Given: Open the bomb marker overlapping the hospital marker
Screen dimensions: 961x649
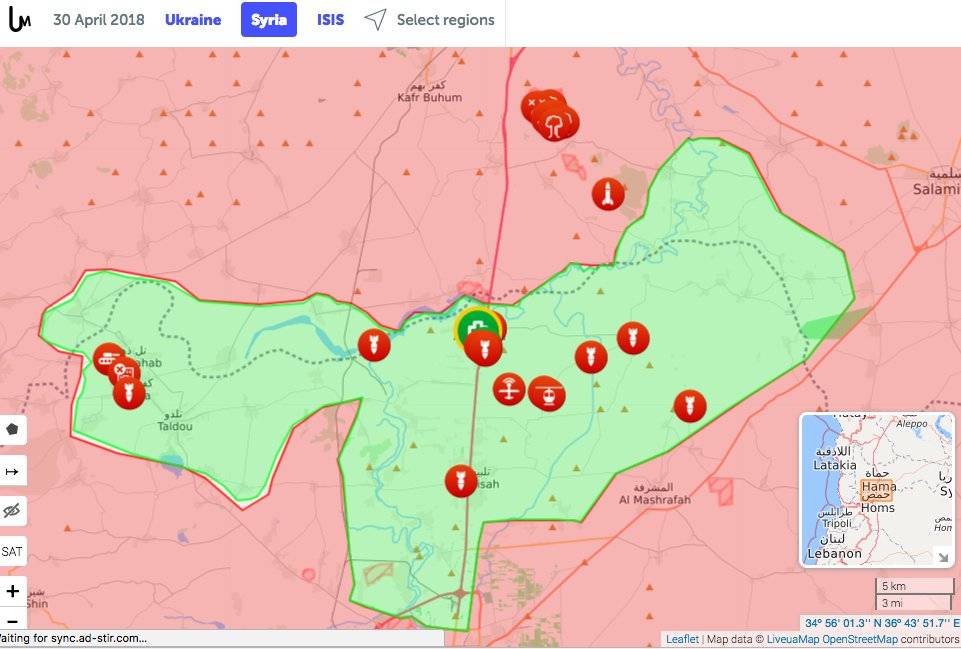Looking at the screenshot, I should [x=483, y=349].
